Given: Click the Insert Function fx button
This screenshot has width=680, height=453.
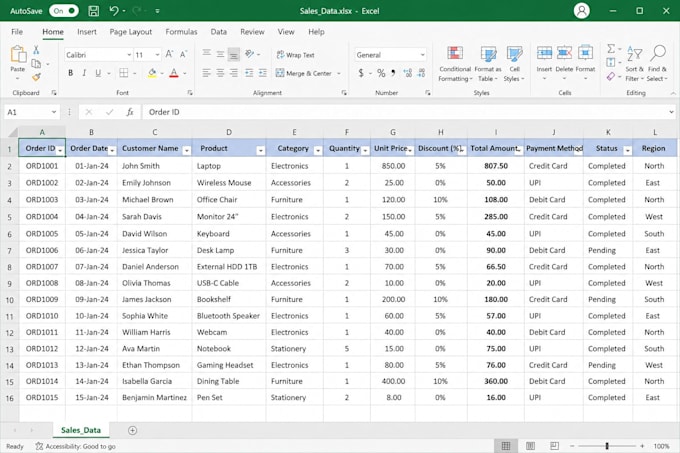Looking at the screenshot, I should pos(130,112).
